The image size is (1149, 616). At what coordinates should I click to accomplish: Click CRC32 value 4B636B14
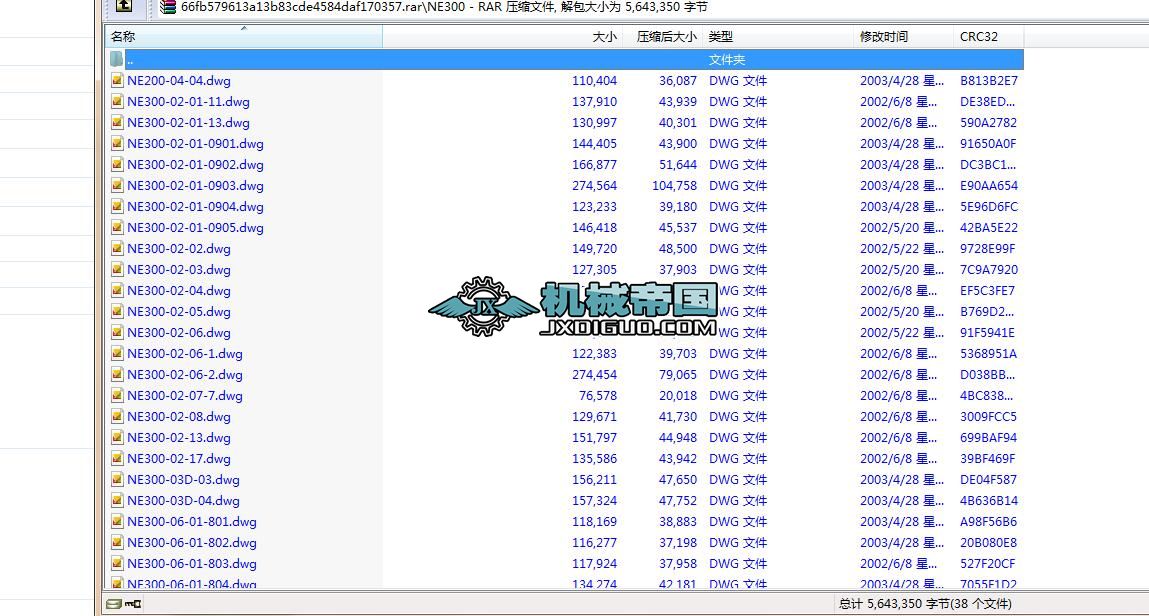(x=989, y=501)
